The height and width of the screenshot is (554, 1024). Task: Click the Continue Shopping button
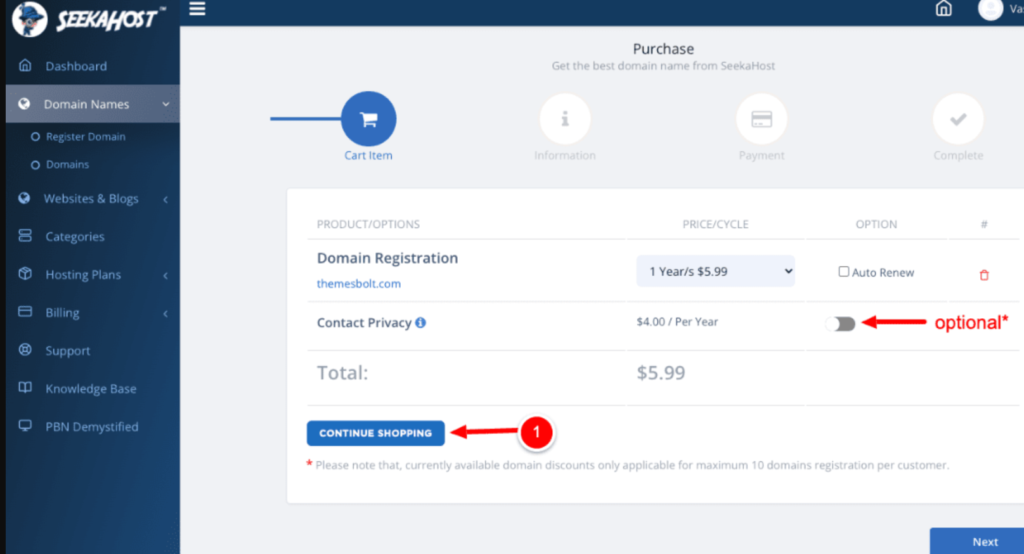(375, 433)
